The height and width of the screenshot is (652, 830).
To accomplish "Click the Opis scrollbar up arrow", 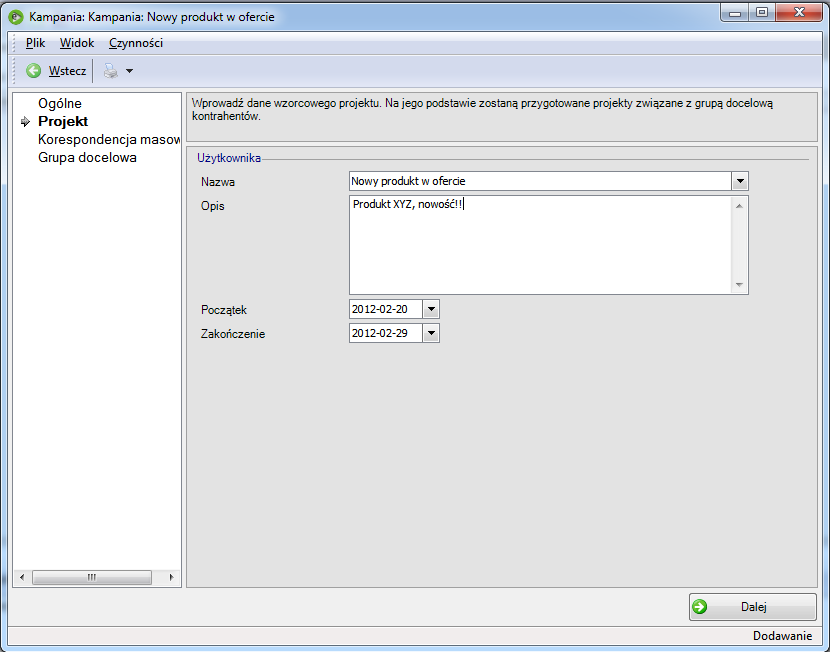I will (x=739, y=206).
